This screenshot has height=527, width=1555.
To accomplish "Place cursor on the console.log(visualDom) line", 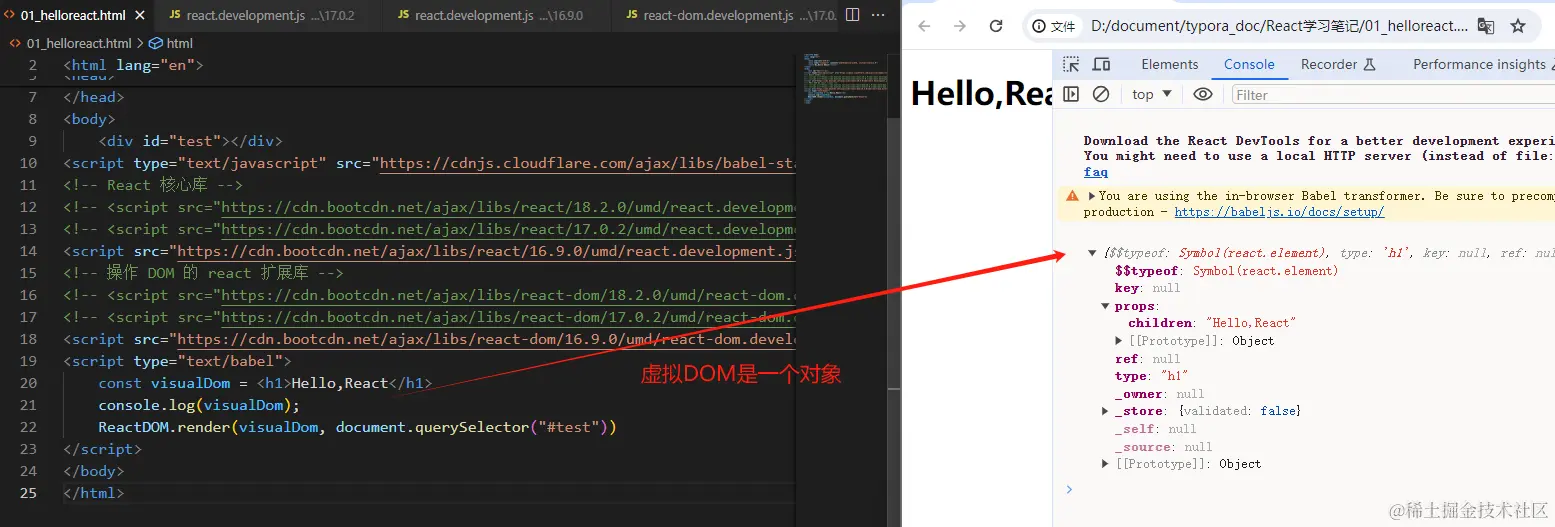I will [x=199, y=405].
